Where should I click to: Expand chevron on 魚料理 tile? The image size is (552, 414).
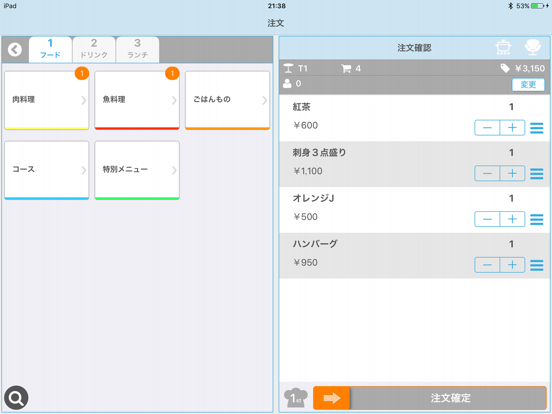pyautogui.click(x=174, y=100)
